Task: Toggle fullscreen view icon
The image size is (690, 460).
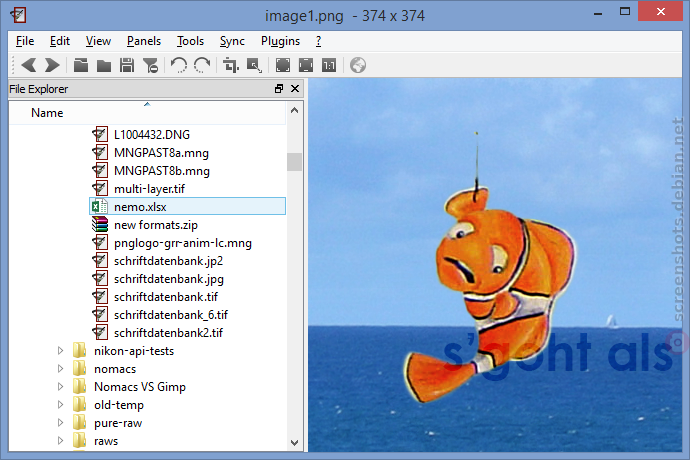Action: [283, 65]
